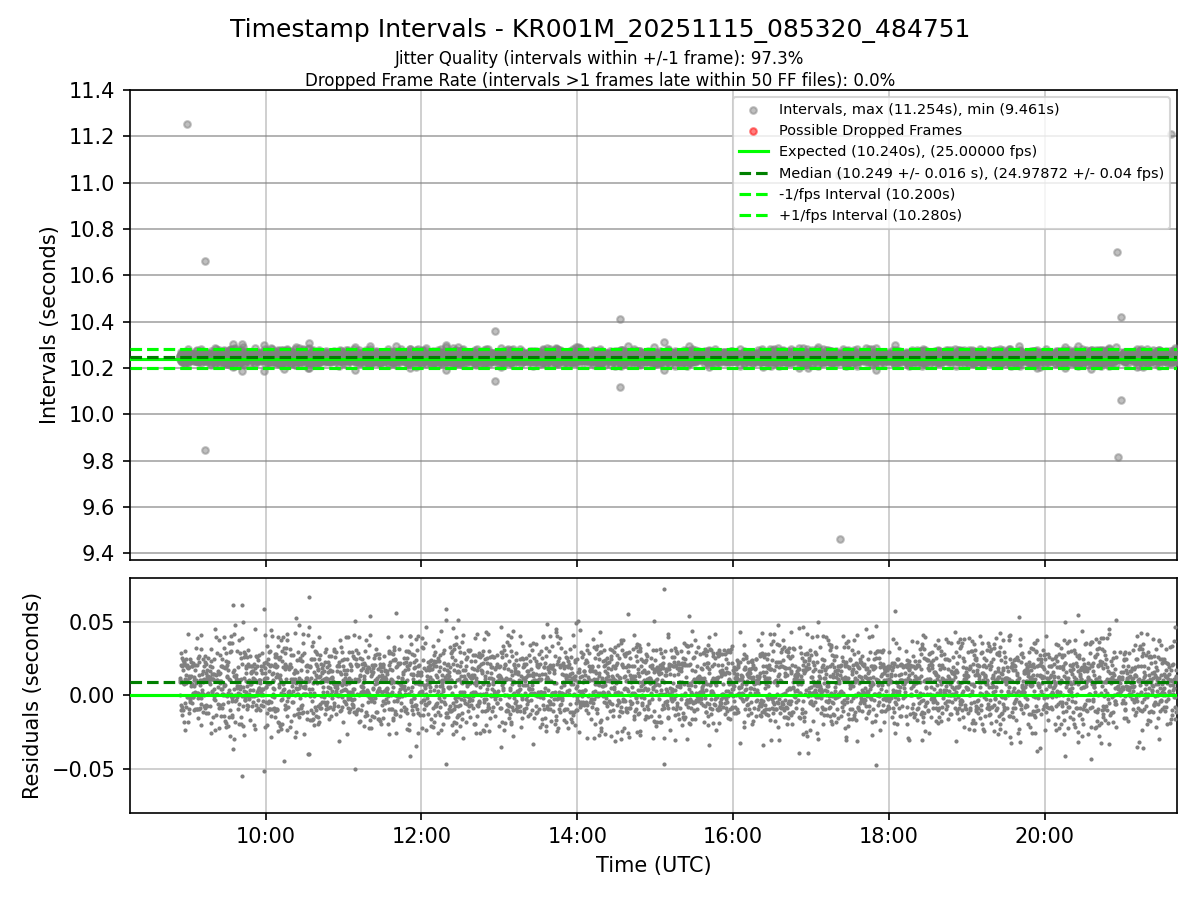Click legend entry 'Expected (10.240s), (25.00000 fps)'
Image resolution: width=1200 pixels, height=900 pixels.
pyautogui.click(x=908, y=151)
